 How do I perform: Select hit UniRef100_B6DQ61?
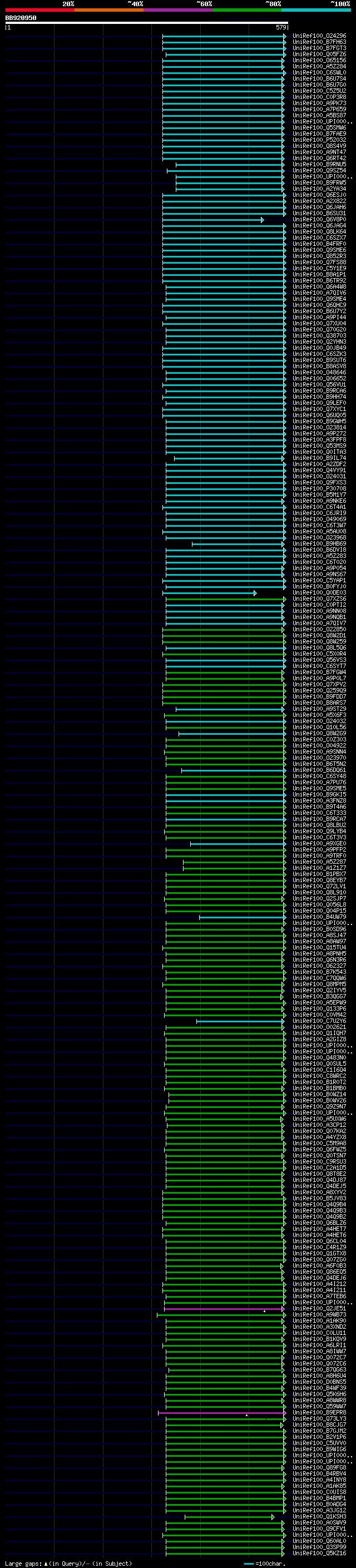coord(319,770)
